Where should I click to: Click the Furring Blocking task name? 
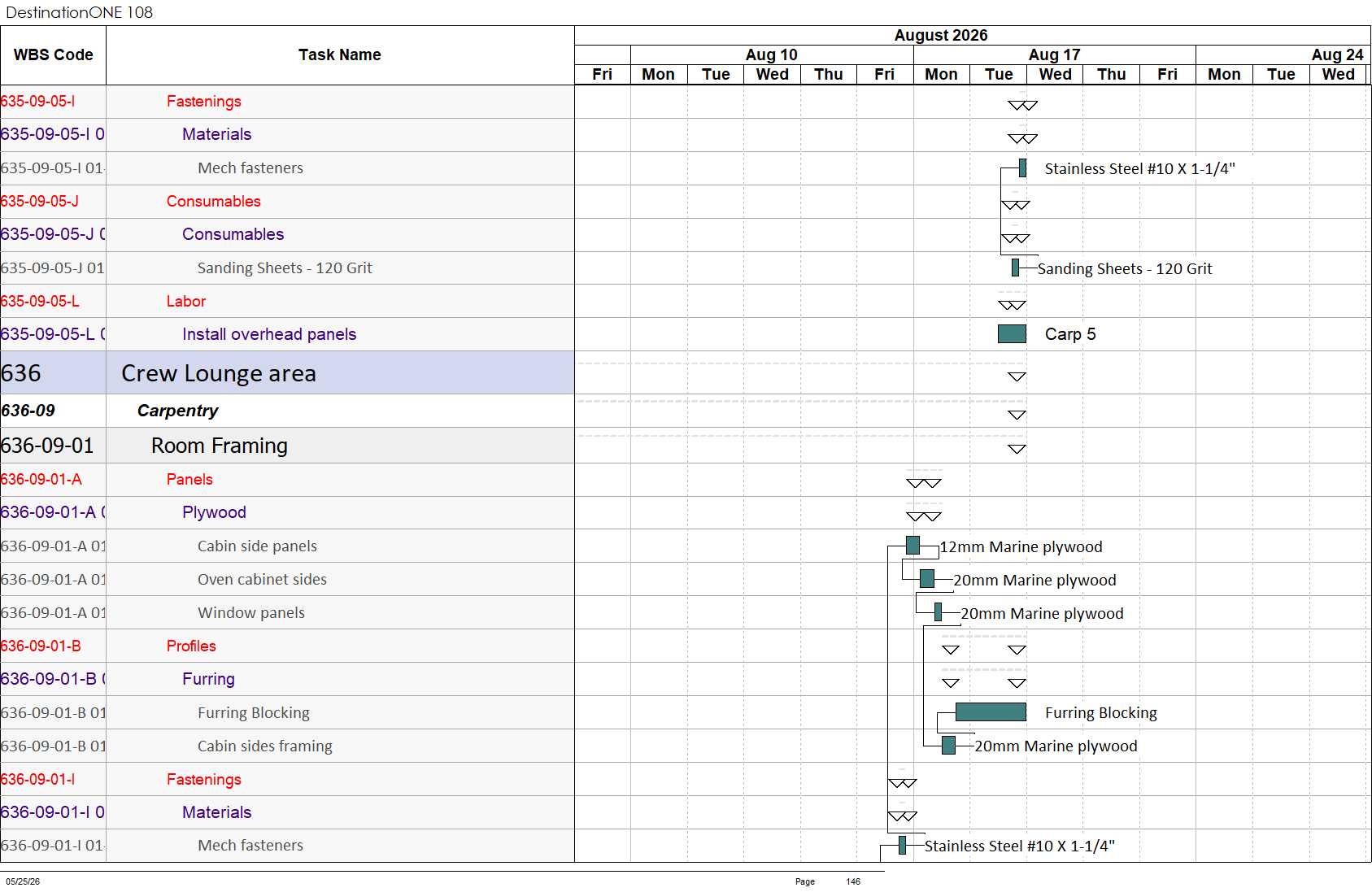(254, 712)
